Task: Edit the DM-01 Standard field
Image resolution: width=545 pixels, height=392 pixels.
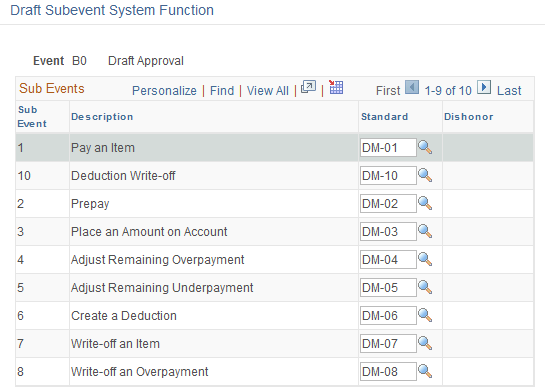Action: tap(388, 147)
